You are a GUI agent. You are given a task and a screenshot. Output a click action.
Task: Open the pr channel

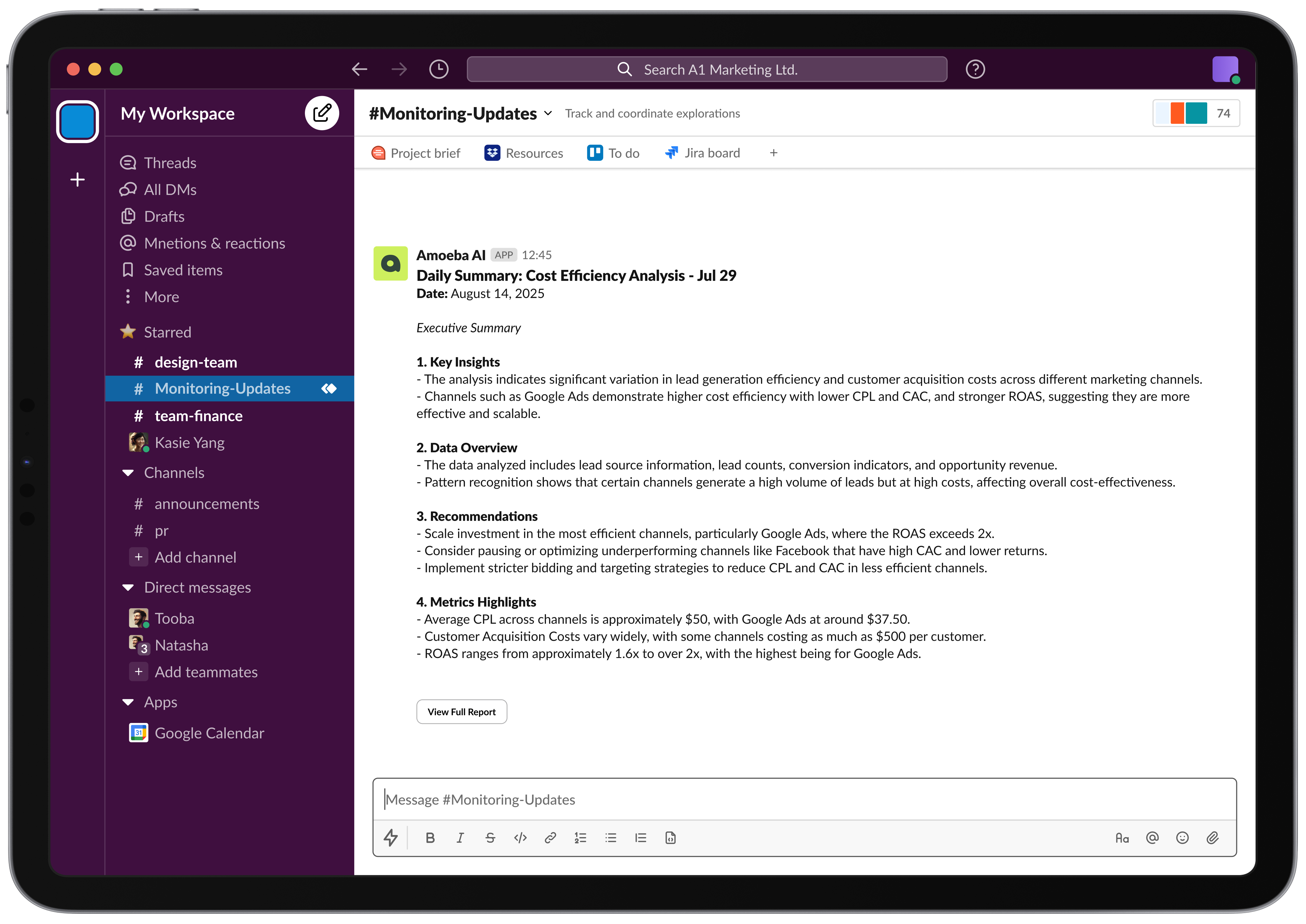(151, 531)
